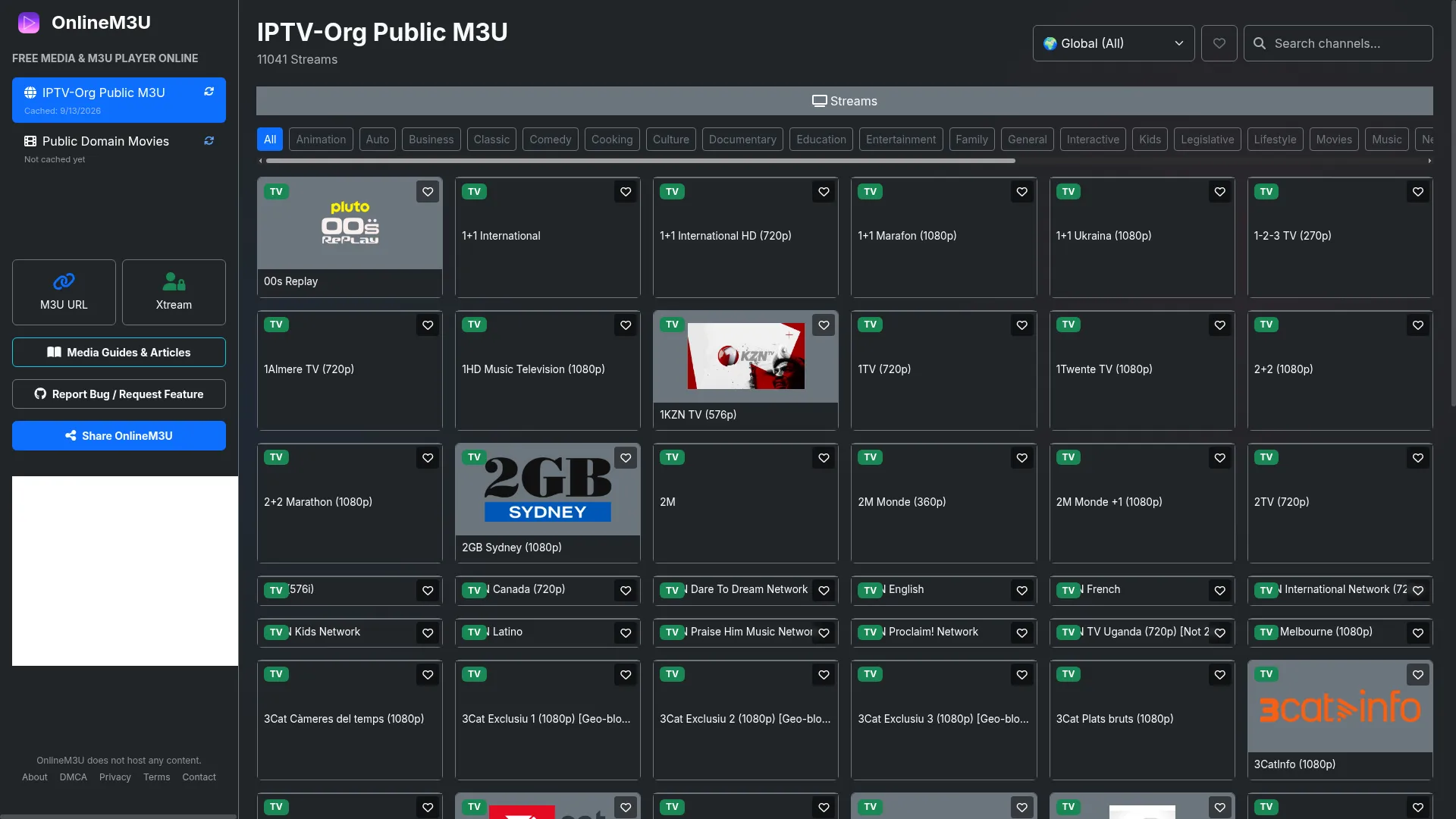Screen dimensions: 1456x819
Task: Filter channels by Movies
Action: tap(1334, 140)
